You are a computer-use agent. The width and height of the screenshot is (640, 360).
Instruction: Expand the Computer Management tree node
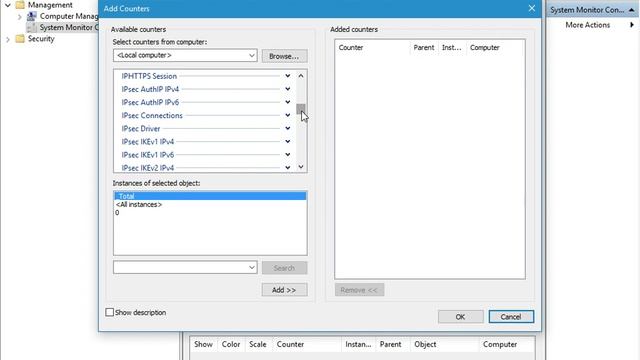[x=19, y=17]
